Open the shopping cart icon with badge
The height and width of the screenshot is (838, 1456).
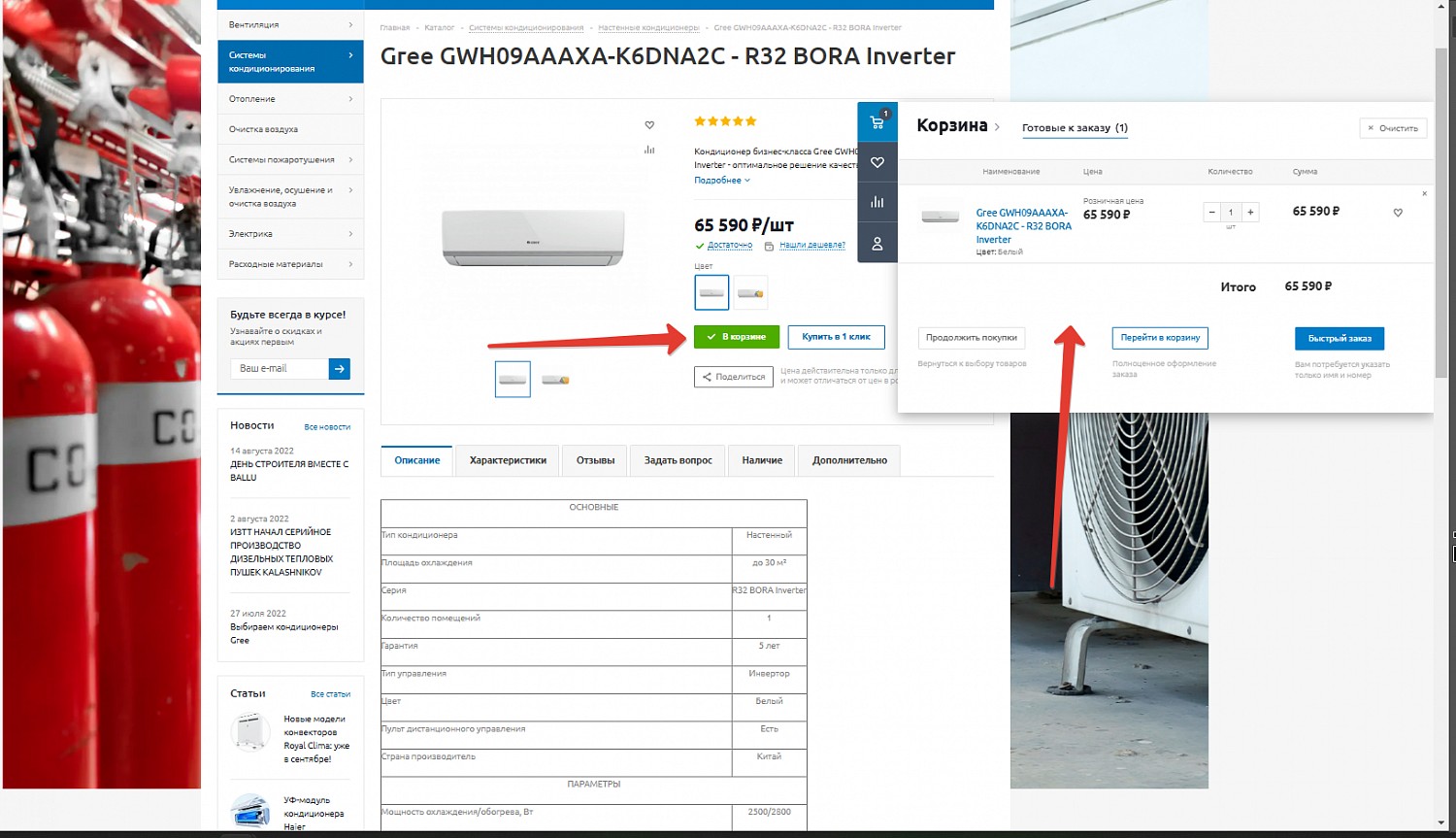pos(877,121)
